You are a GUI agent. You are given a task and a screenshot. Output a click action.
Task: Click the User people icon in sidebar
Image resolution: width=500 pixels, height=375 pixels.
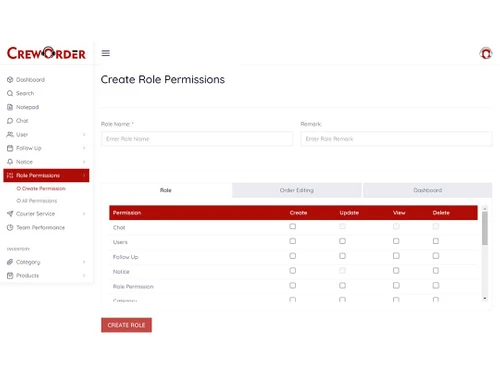pos(10,134)
